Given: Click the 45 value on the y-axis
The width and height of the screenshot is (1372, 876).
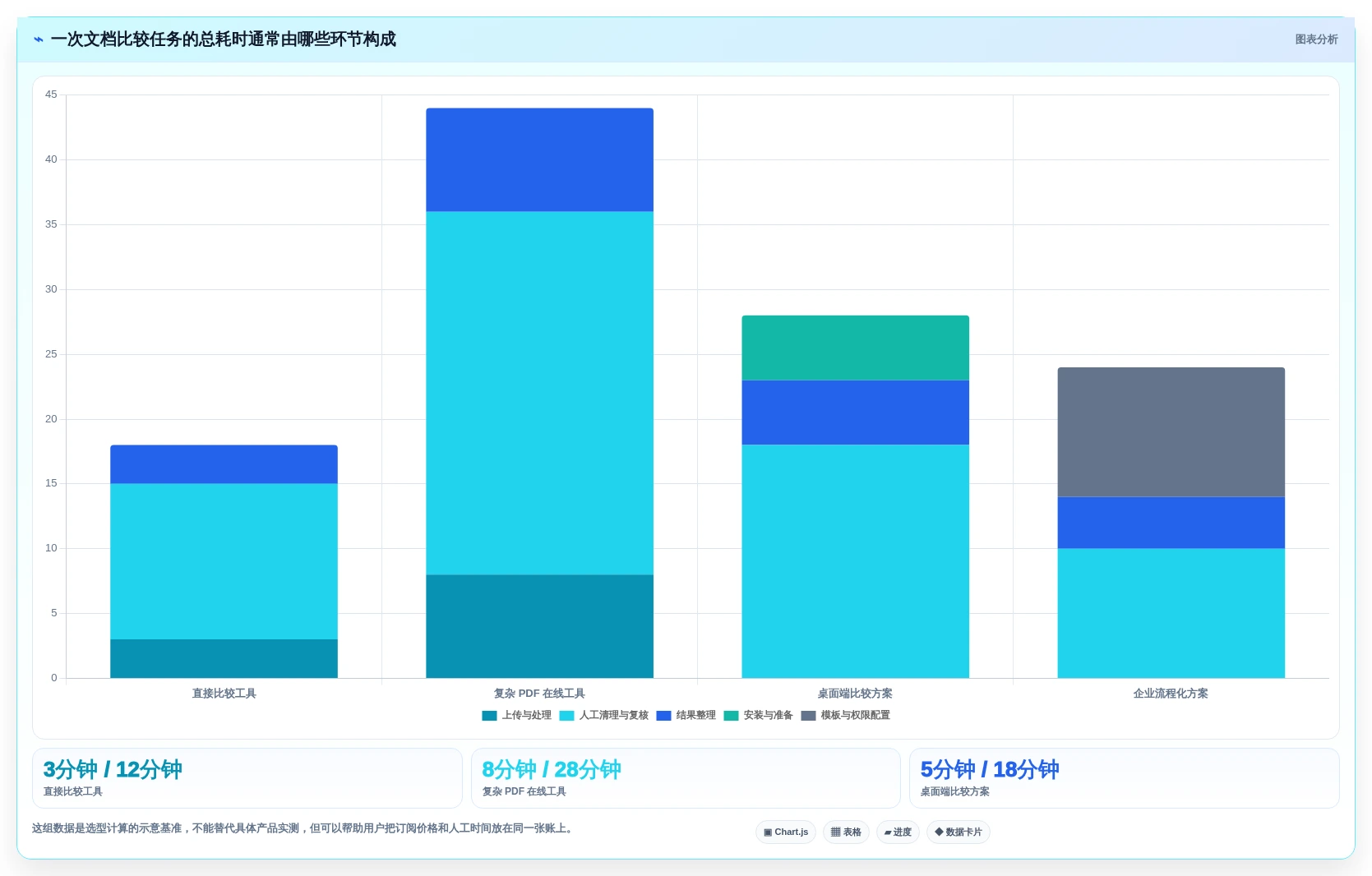Looking at the screenshot, I should pyautogui.click(x=51, y=95).
